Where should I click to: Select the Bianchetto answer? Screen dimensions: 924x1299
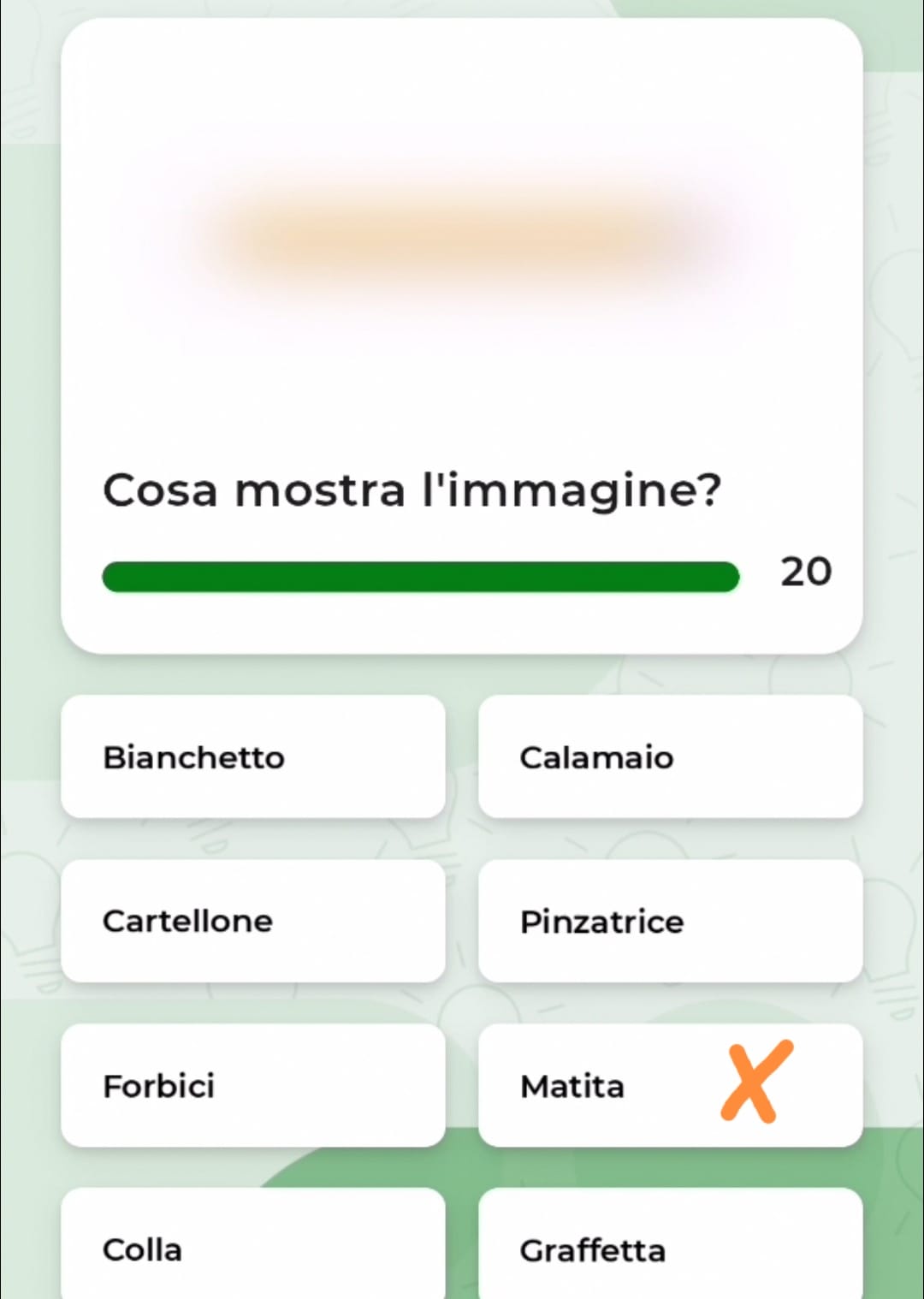coord(253,756)
